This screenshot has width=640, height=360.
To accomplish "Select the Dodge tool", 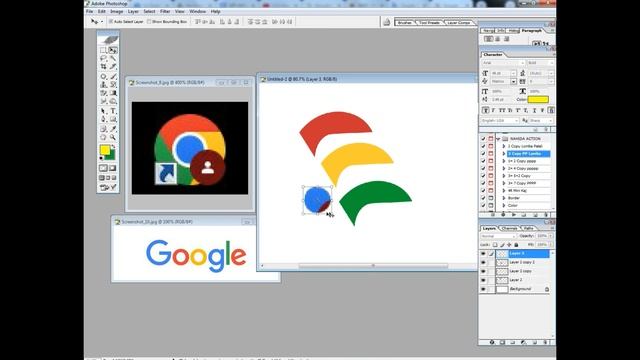I will [x=113, y=101].
